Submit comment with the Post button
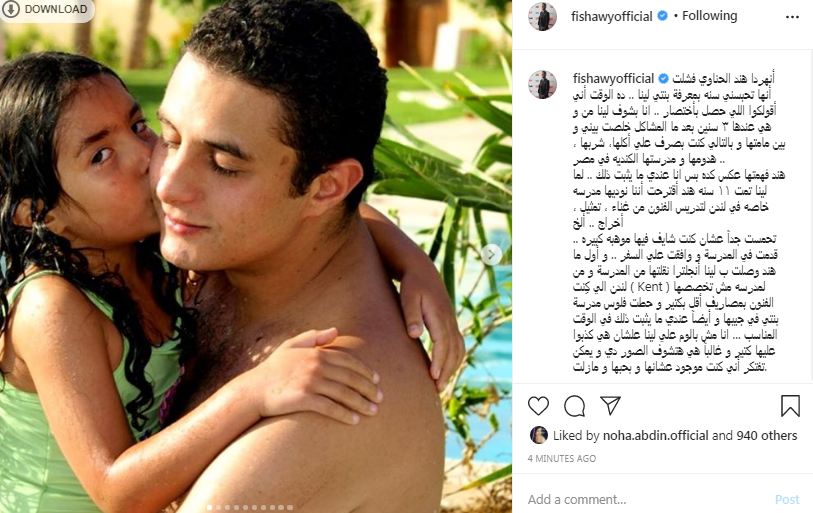 point(787,500)
